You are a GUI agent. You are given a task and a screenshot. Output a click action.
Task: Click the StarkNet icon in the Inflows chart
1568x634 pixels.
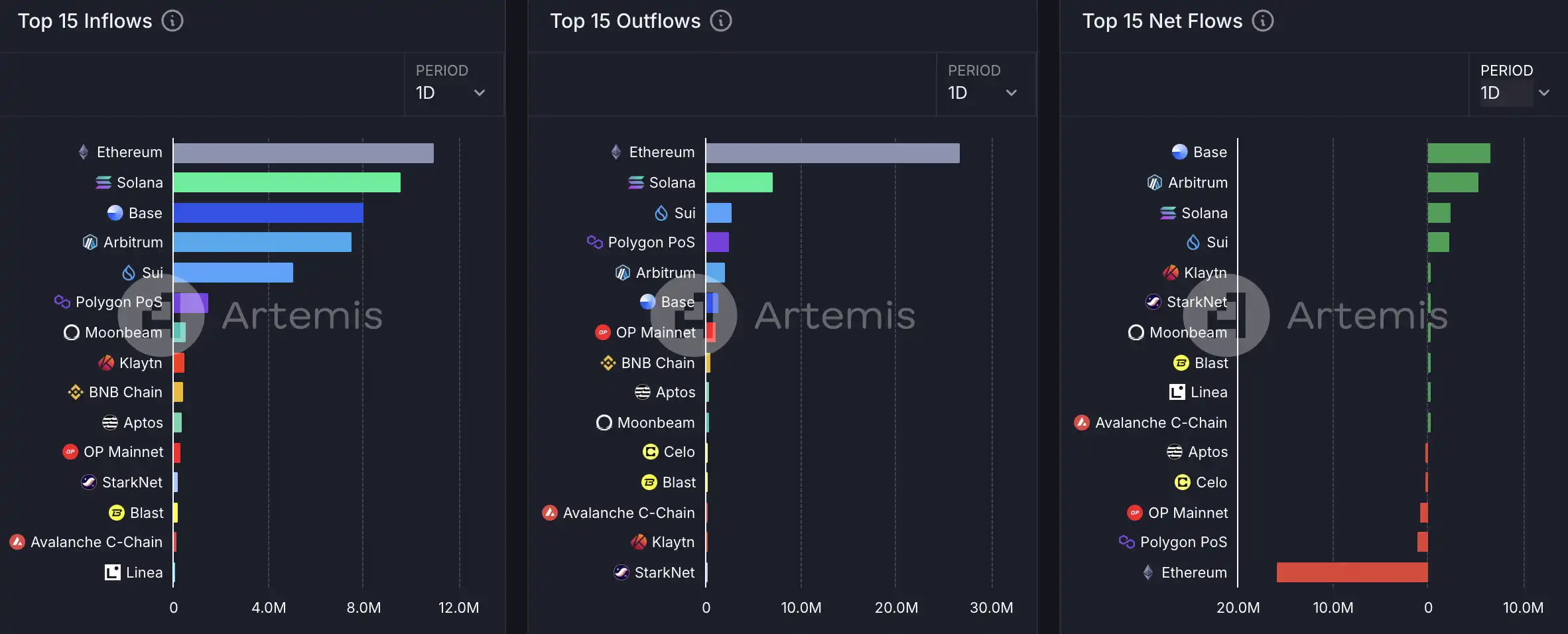[89, 482]
